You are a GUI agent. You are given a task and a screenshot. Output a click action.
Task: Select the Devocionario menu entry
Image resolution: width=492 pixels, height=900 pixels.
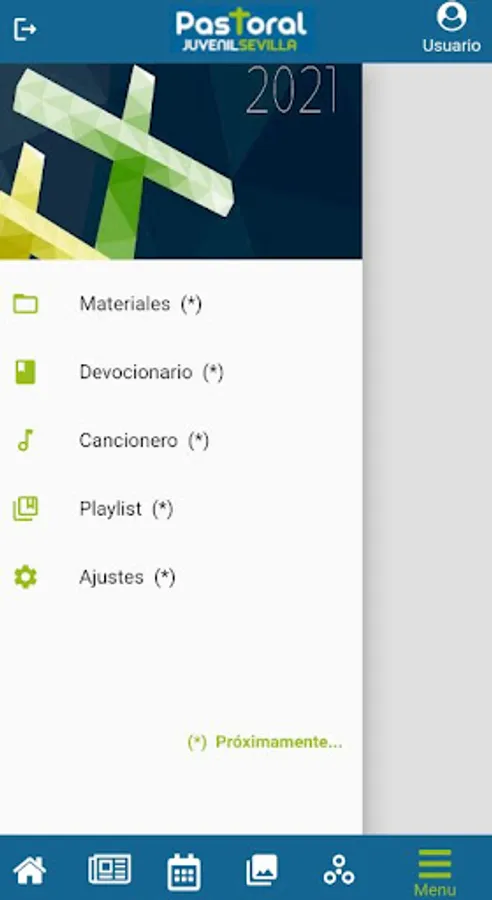click(x=181, y=372)
